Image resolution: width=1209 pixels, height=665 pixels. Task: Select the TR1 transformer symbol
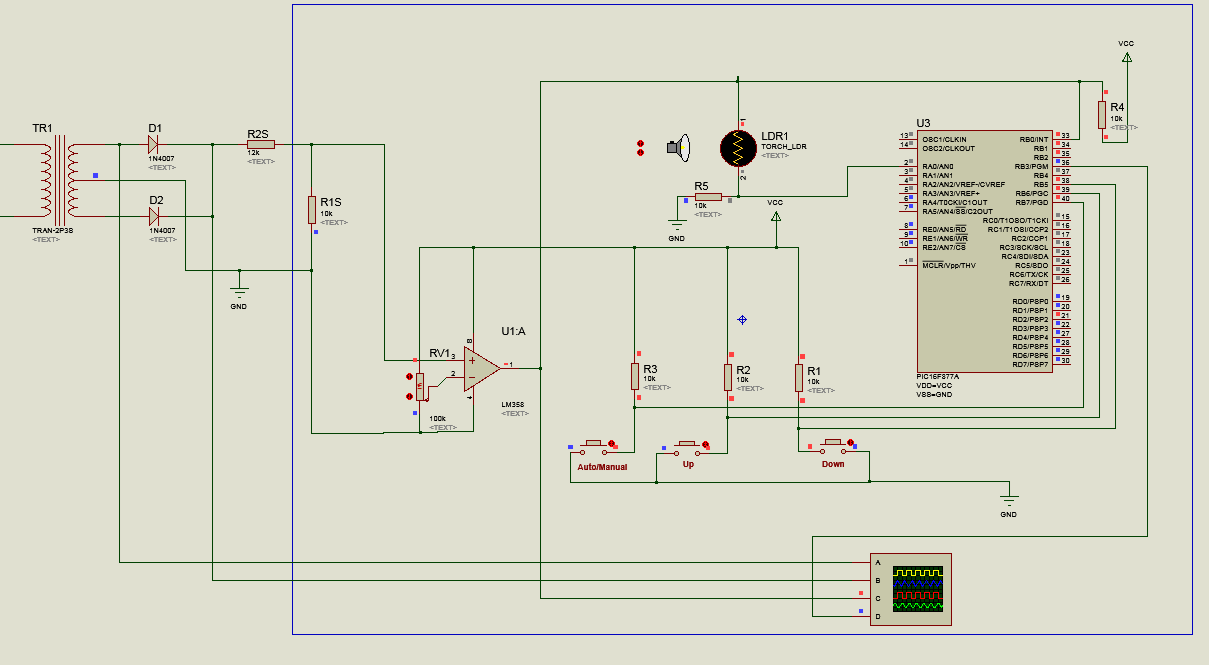(x=60, y=181)
